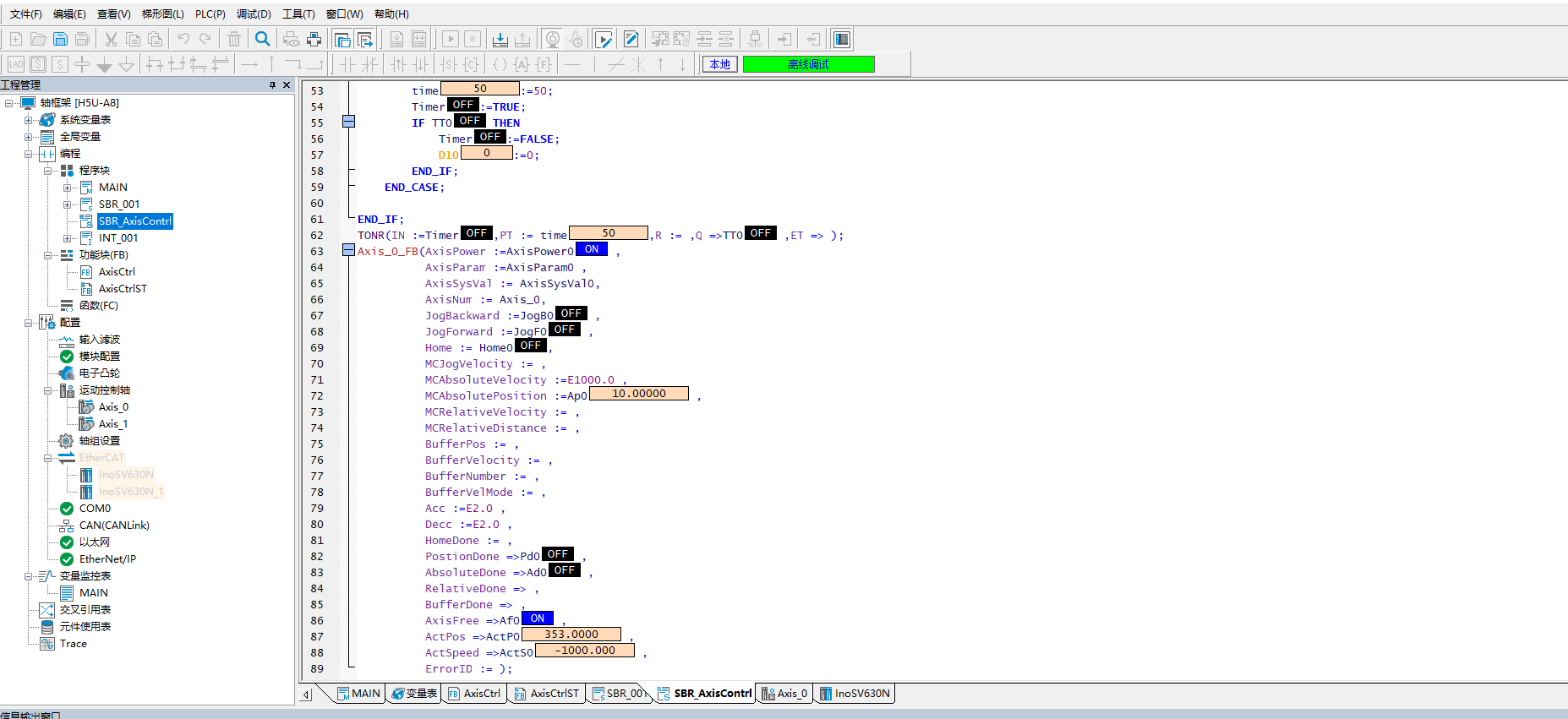Viewport: 1568px width, 719px height.
Task: Click the ActP0 value field 353.0000
Action: click(571, 635)
